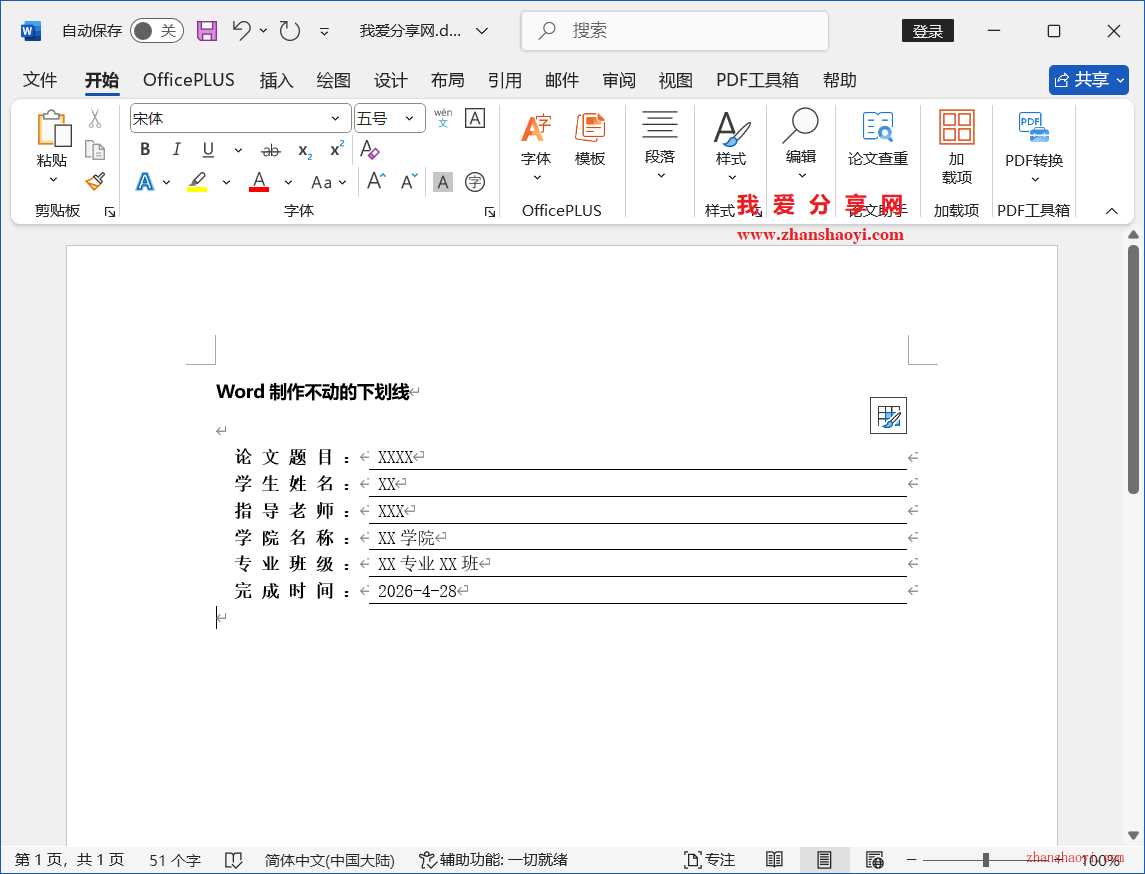Open font dialog launcher in 字体 group
Image resolution: width=1145 pixels, height=874 pixels.
point(489,212)
